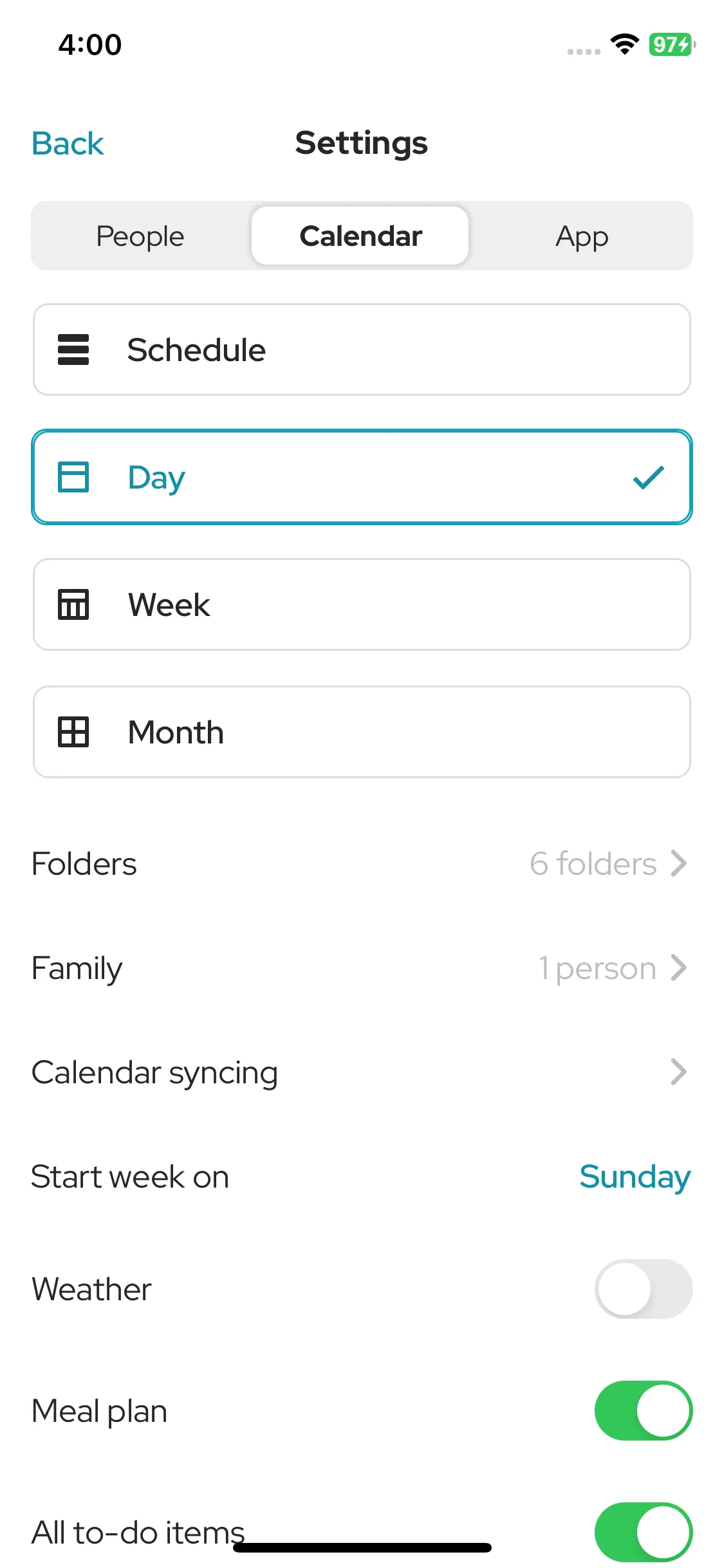Change start week day from Sunday
Screen dimensions: 724x1568
point(635,1177)
